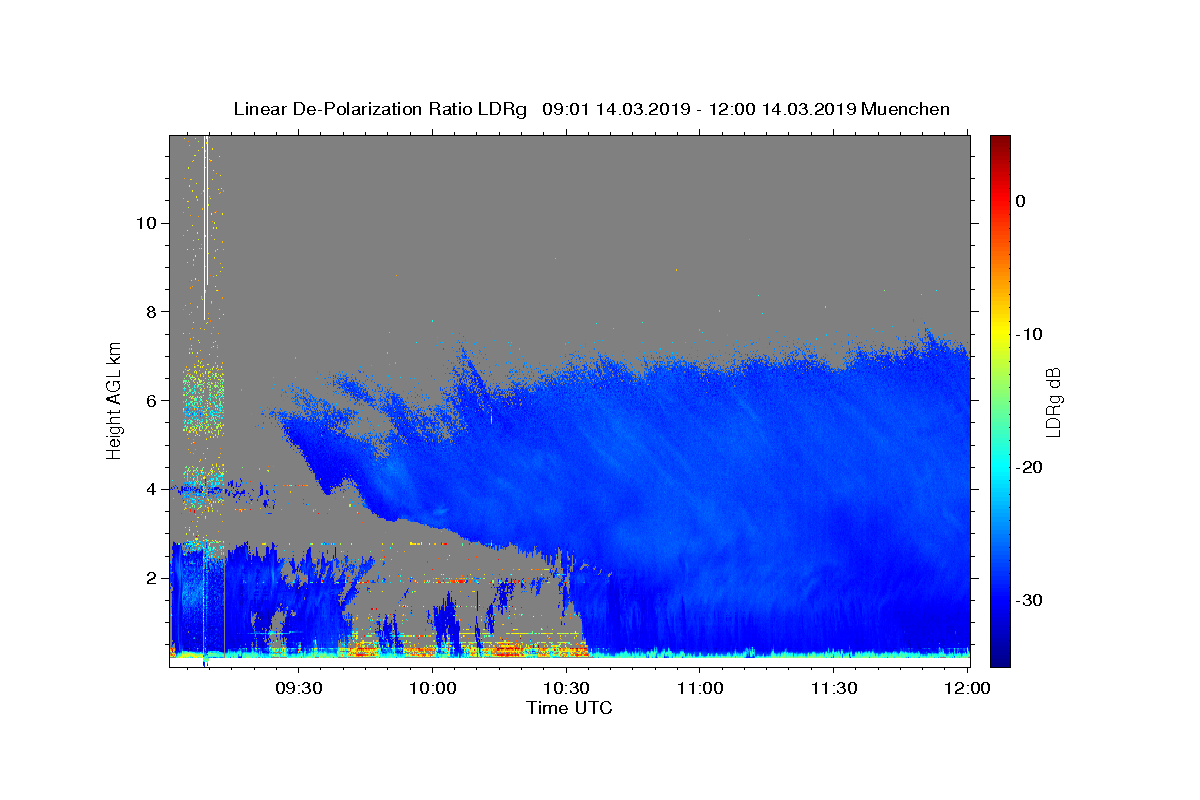This screenshot has height=800, width=1200.
Task: Click the 10:30 time tick label
Action: (x=566, y=689)
